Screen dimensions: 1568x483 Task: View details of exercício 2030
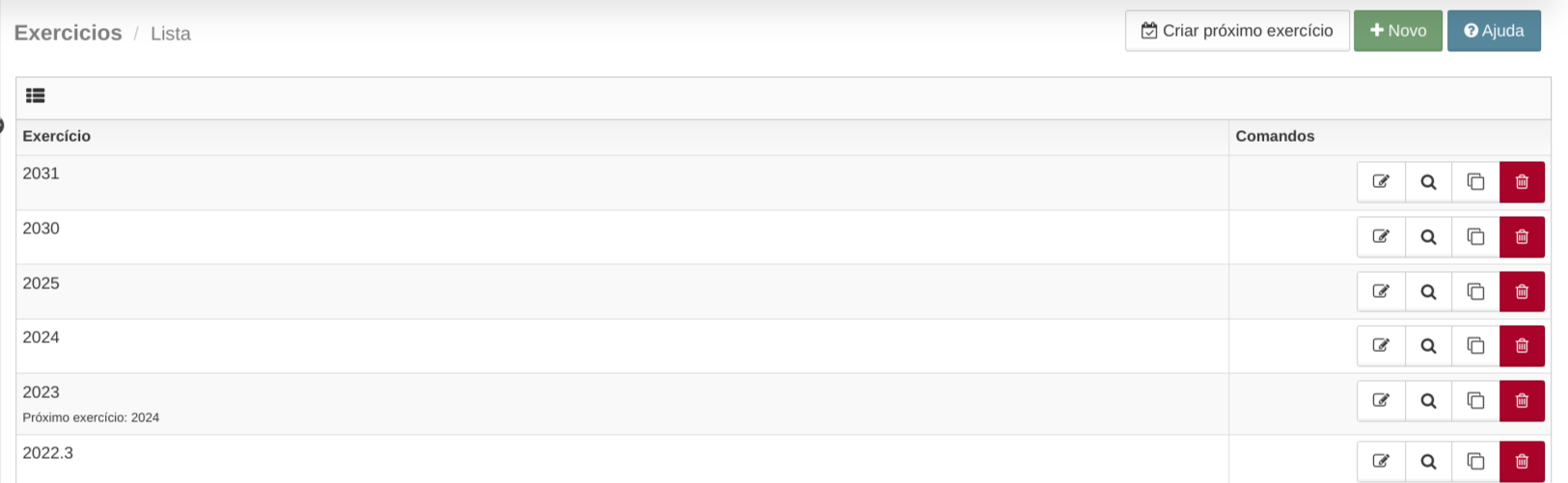click(1428, 237)
